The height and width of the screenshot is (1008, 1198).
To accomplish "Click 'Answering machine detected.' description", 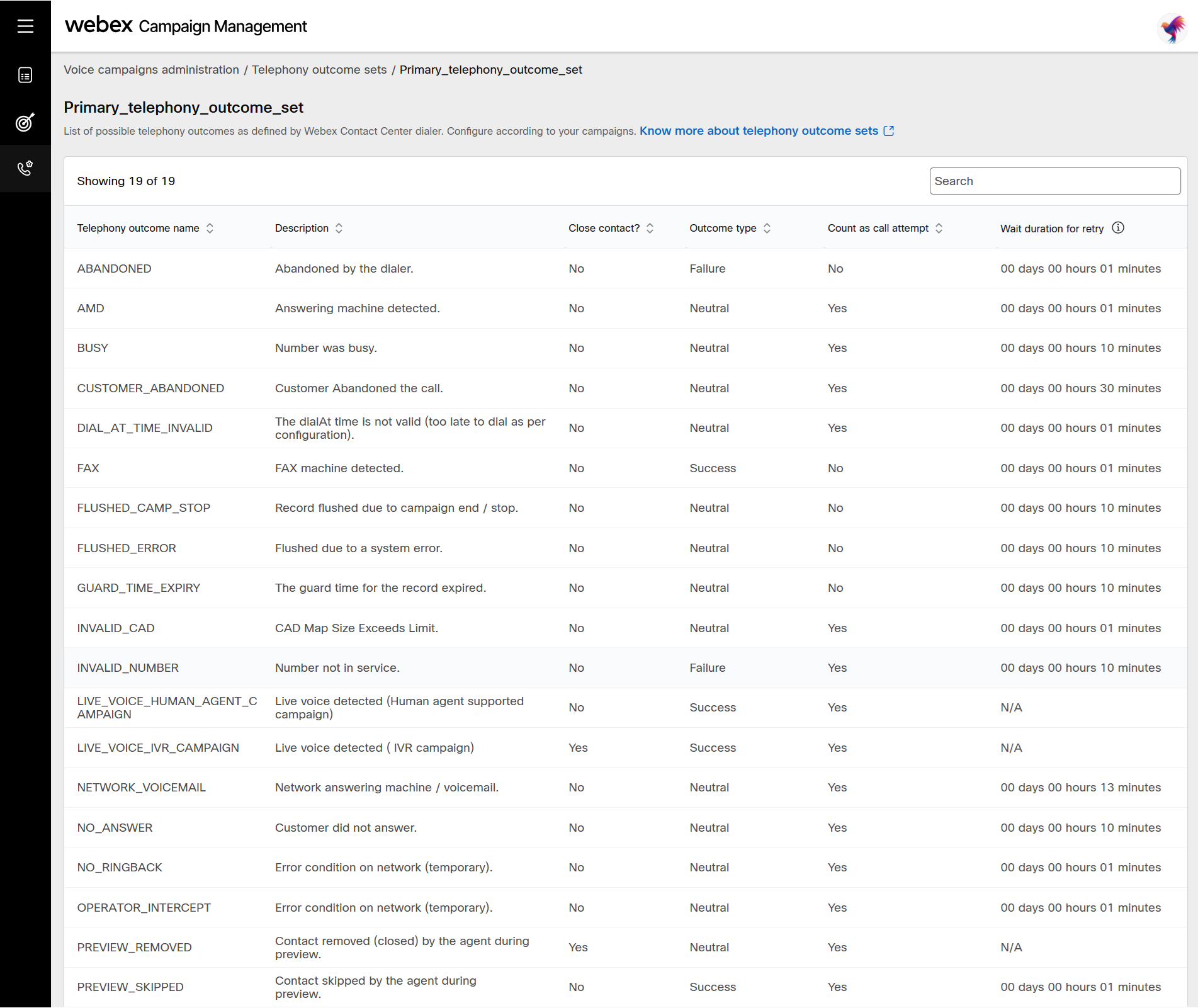I will click(358, 309).
